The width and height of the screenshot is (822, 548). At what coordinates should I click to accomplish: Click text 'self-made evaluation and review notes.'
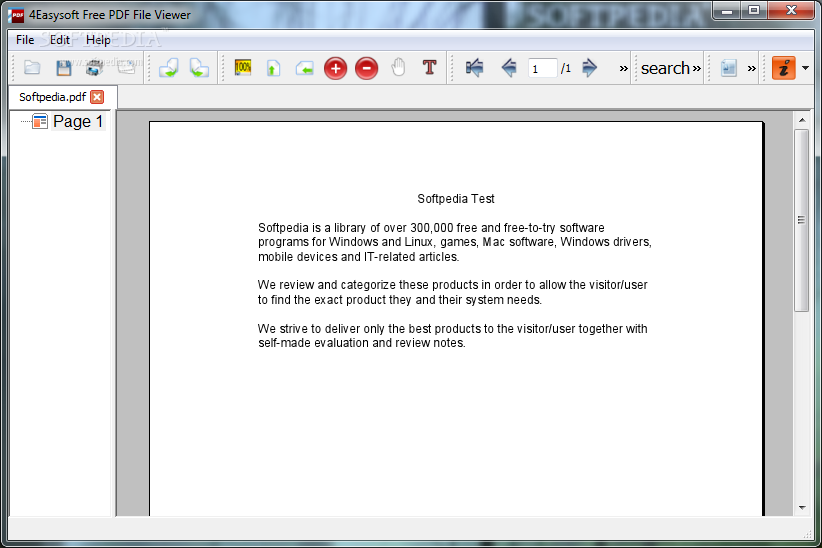click(362, 343)
